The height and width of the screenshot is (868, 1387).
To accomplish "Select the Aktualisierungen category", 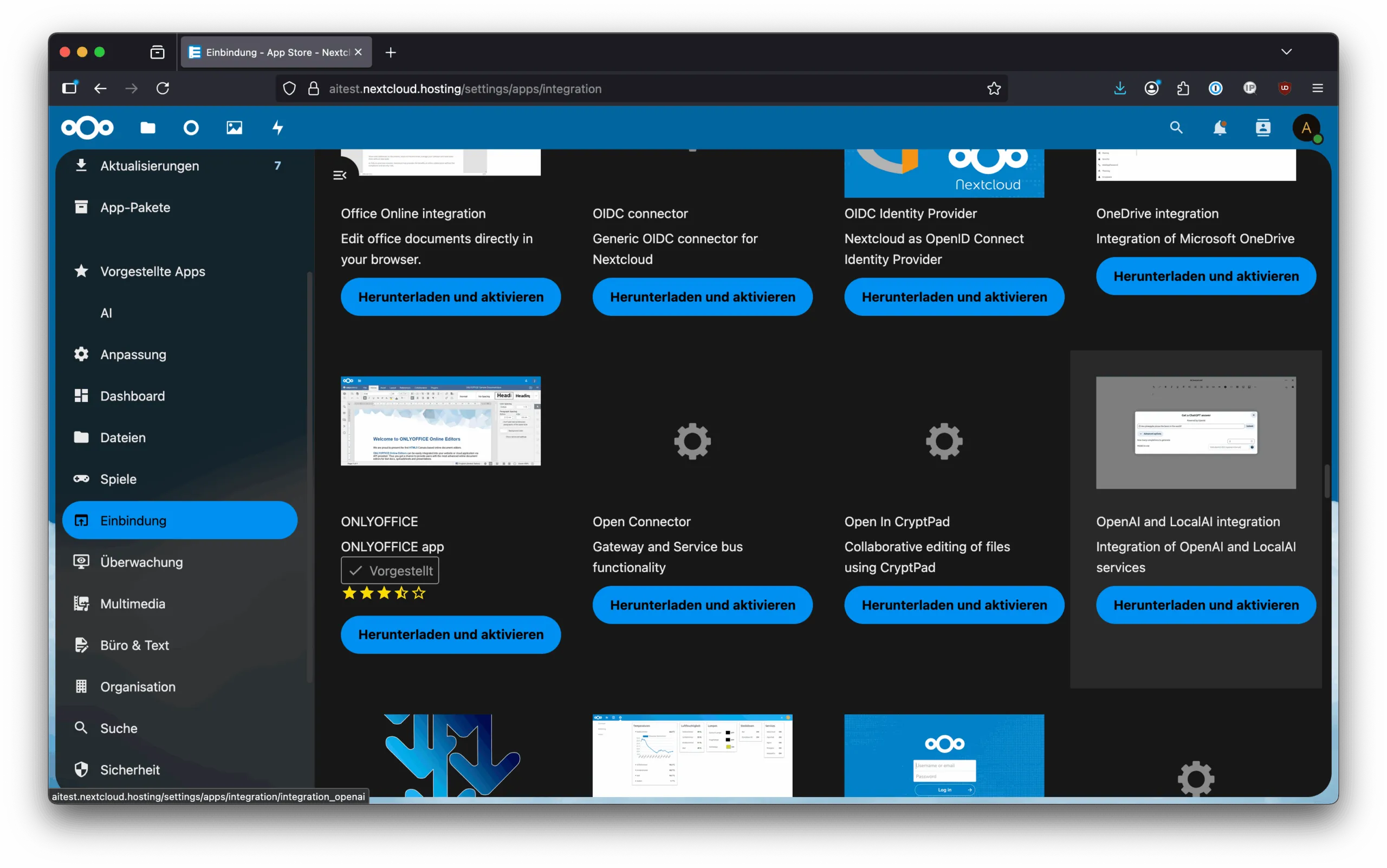I will click(x=180, y=166).
